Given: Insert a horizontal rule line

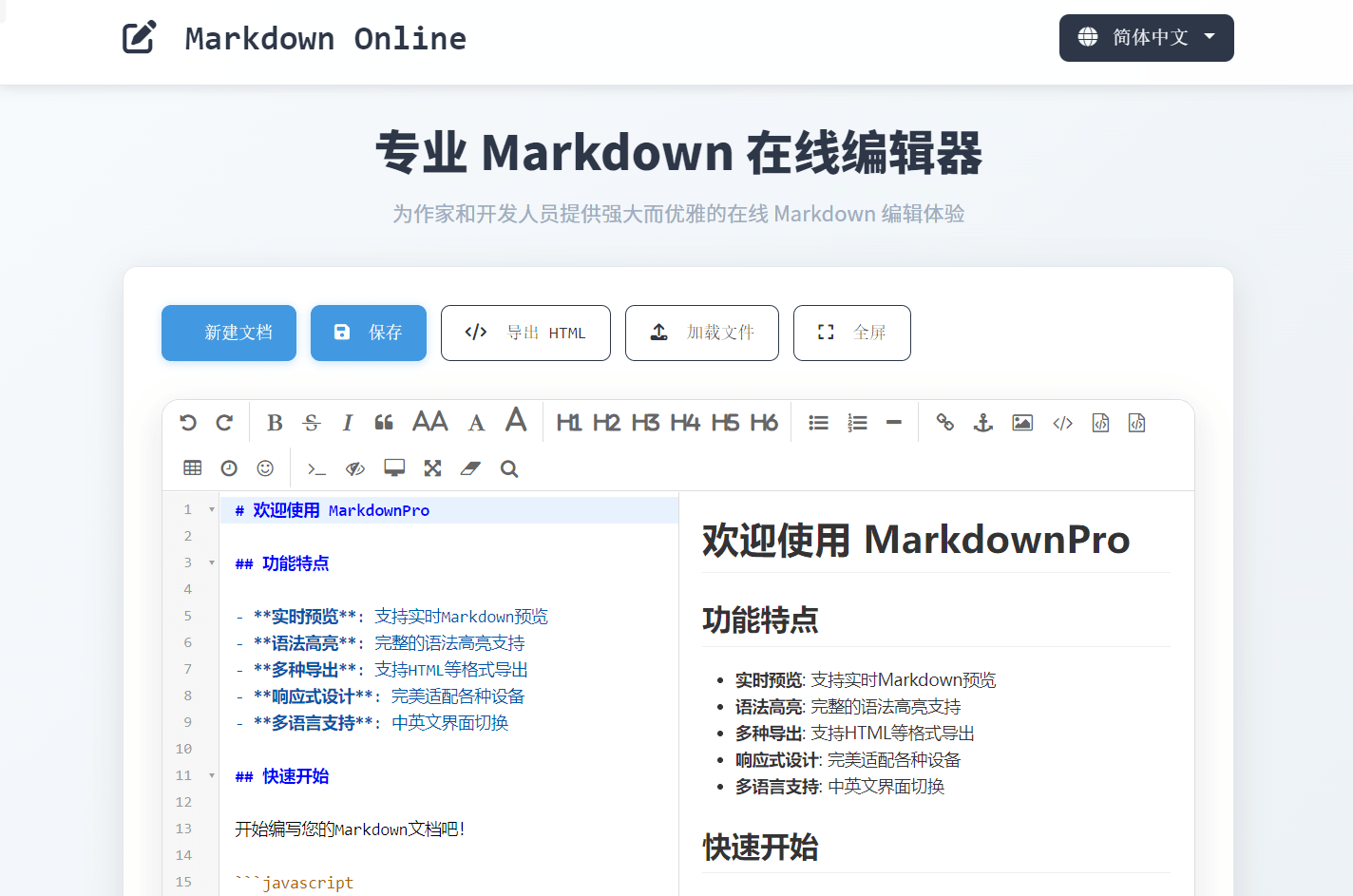Looking at the screenshot, I should (894, 423).
